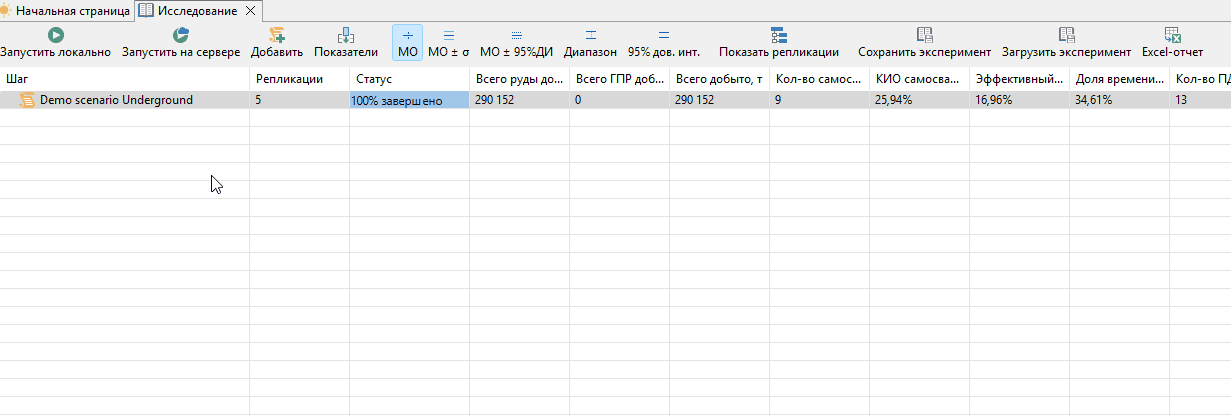Viewport: 1231px width, 416px height.
Task: Click the Всего добыто, т column header
Action: 719,78
